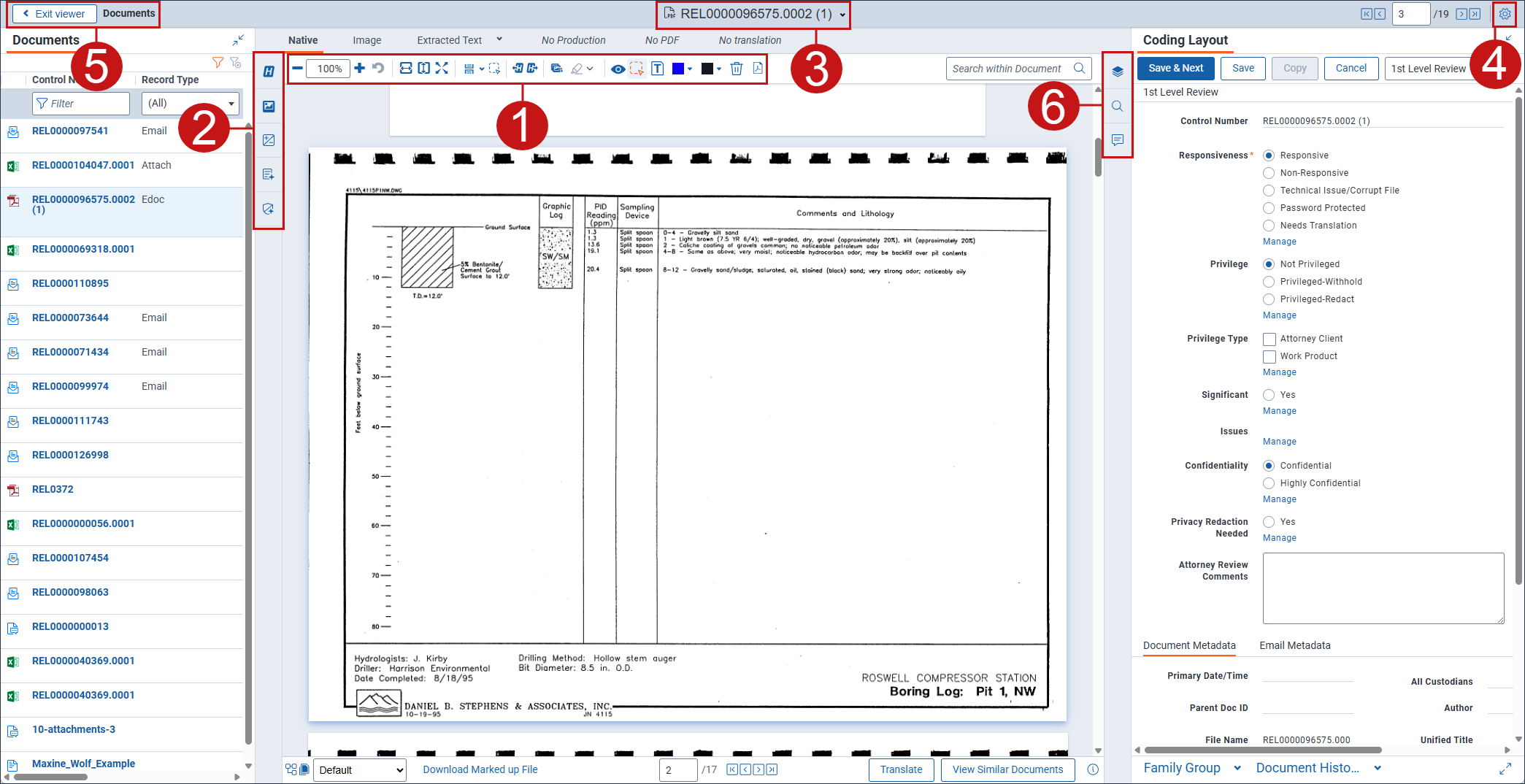This screenshot has height=784, width=1525.
Task: Open the highlights panel icon in left rail
Action: pos(269,72)
